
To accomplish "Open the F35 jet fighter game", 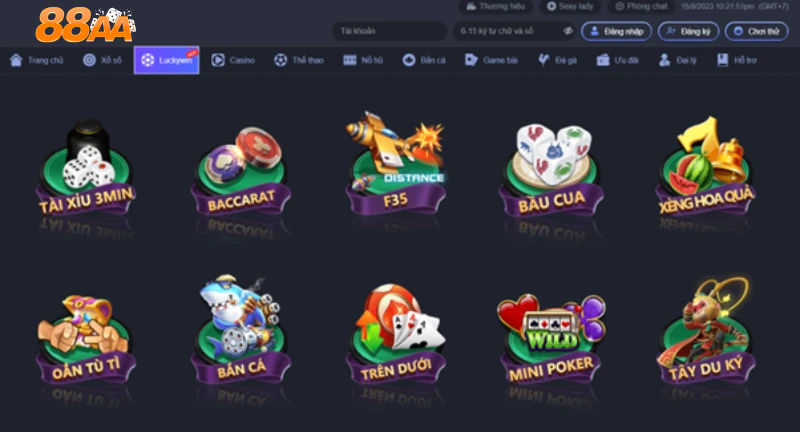I will pyautogui.click(x=395, y=163).
